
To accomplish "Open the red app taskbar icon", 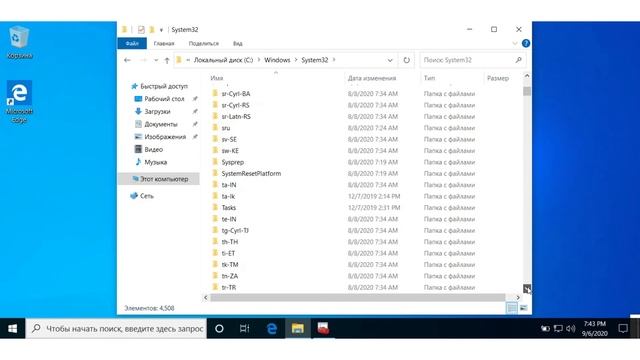I will (x=323, y=329).
